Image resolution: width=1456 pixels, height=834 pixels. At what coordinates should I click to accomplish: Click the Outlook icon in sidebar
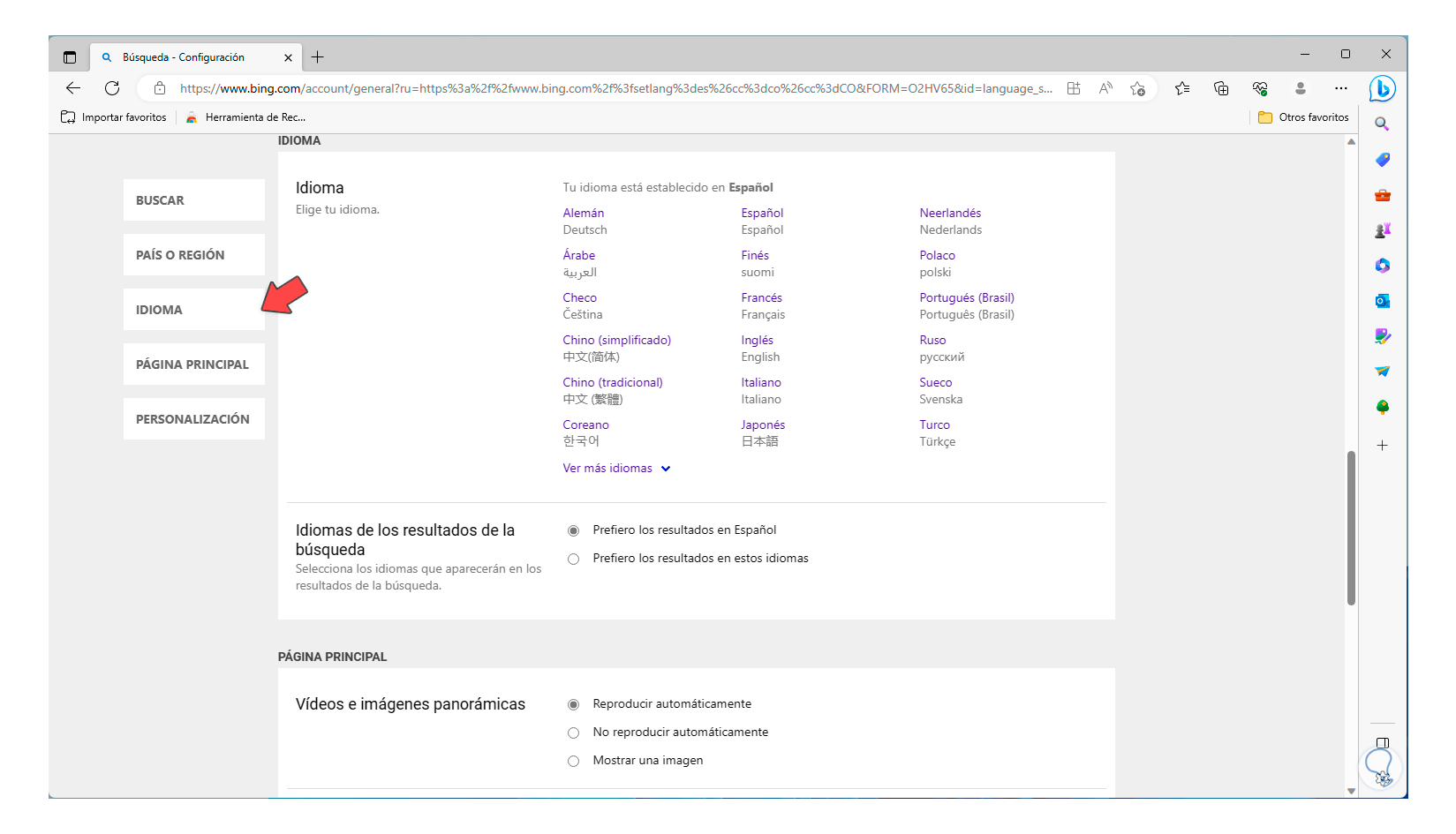[x=1382, y=301]
